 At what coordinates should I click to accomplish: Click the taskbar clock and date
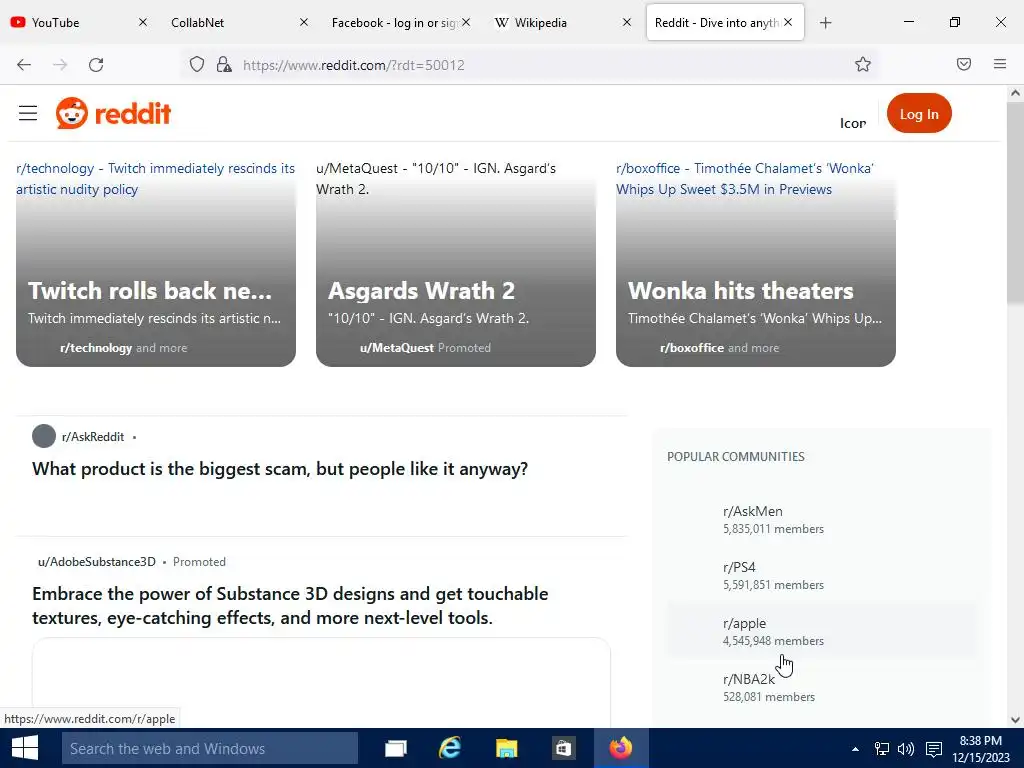point(980,749)
